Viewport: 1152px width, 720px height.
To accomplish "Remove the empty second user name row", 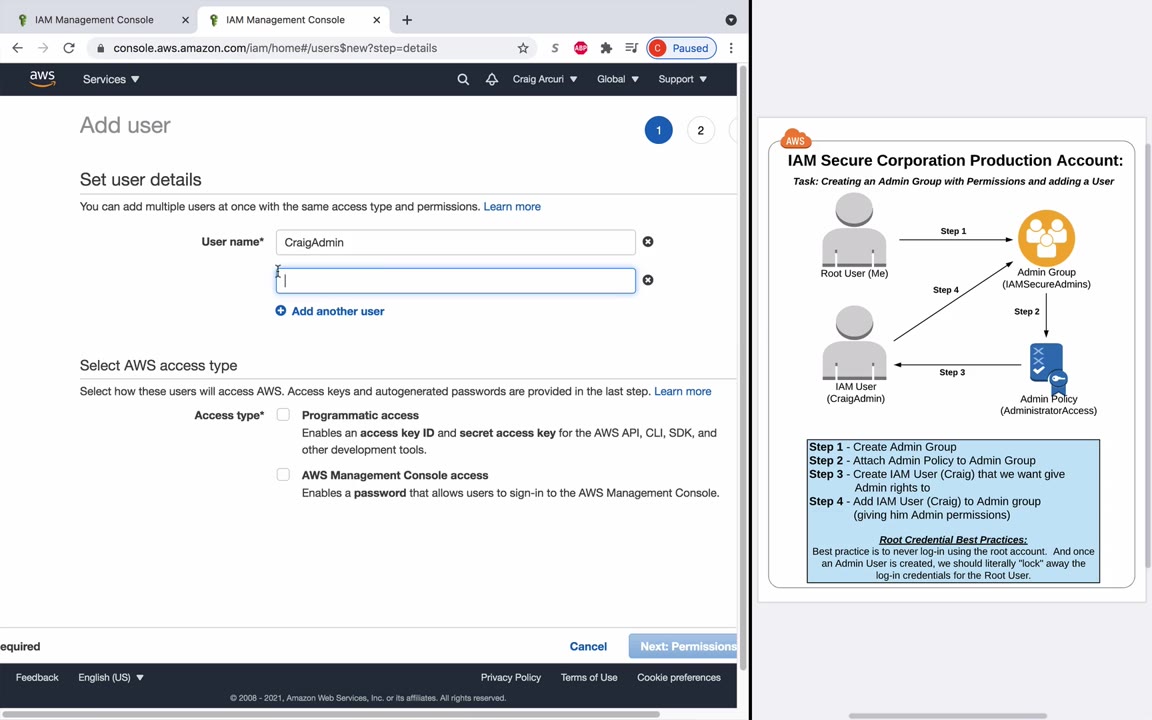I will (648, 280).
